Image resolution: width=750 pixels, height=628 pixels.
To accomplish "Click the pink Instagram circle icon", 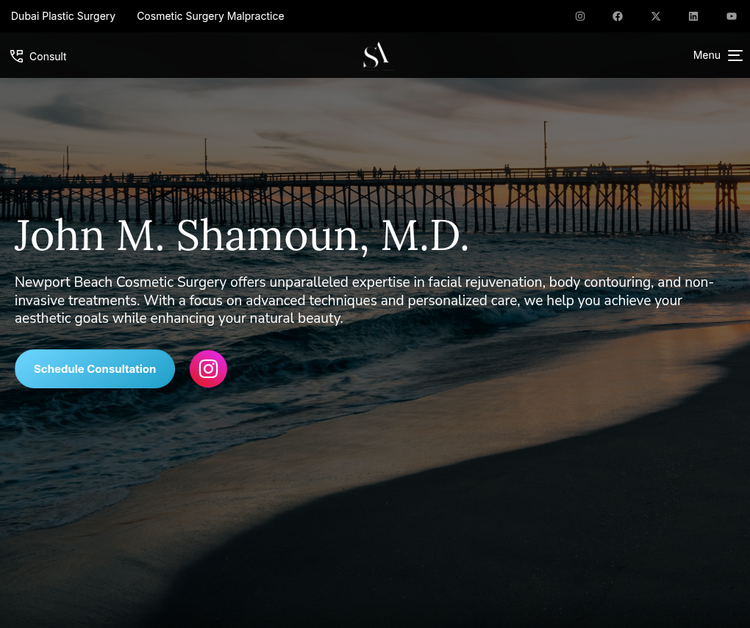I will point(208,369).
